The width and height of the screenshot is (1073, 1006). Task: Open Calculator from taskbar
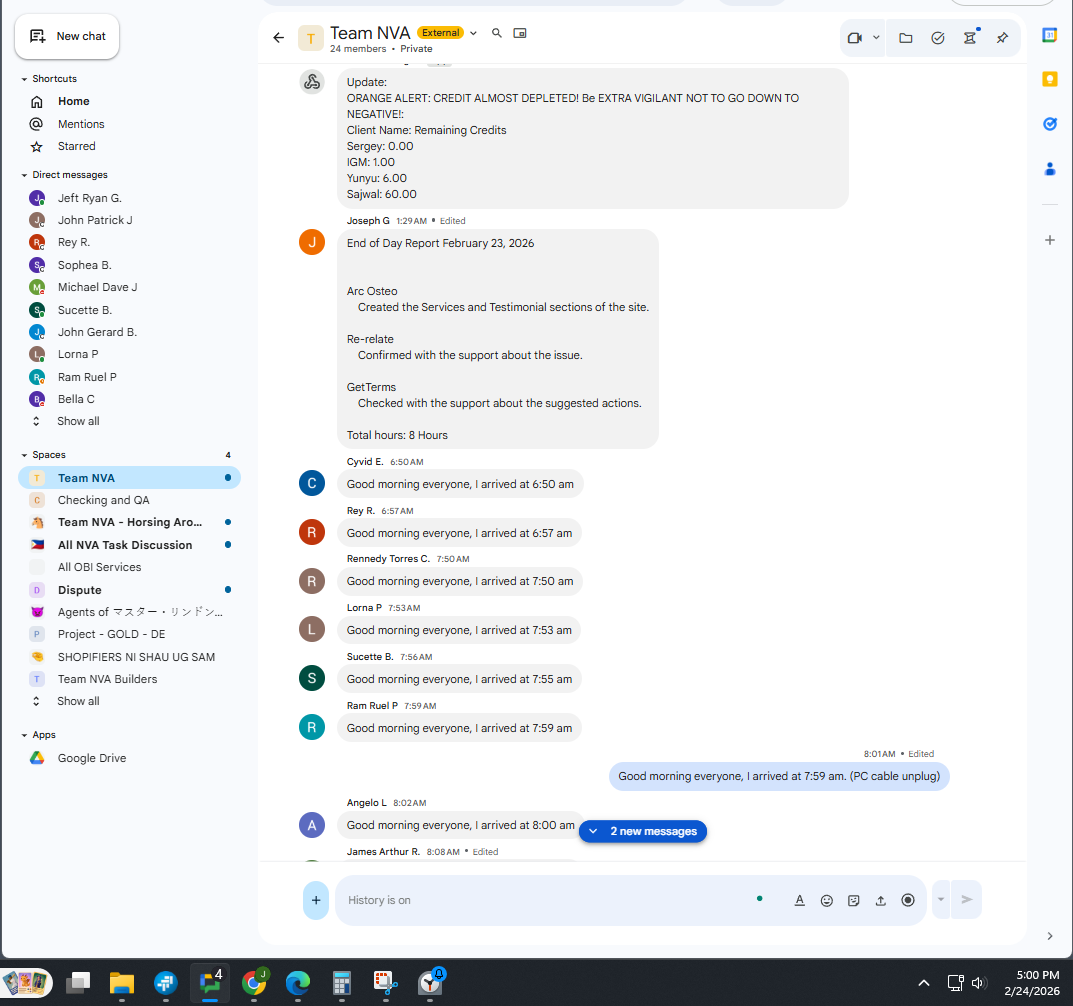(341, 983)
